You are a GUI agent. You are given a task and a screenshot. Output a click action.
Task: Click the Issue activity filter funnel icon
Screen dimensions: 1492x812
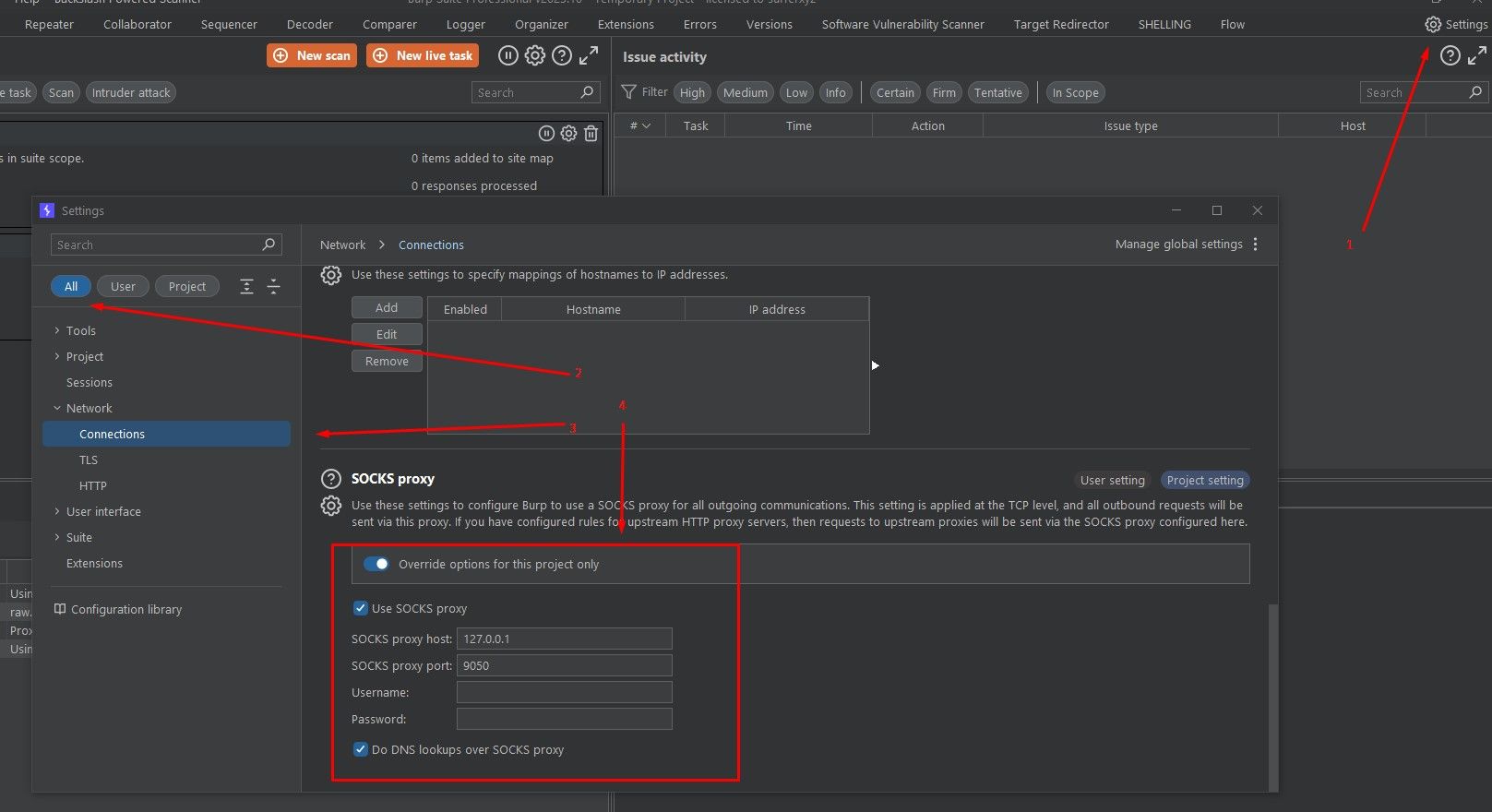pos(629,92)
